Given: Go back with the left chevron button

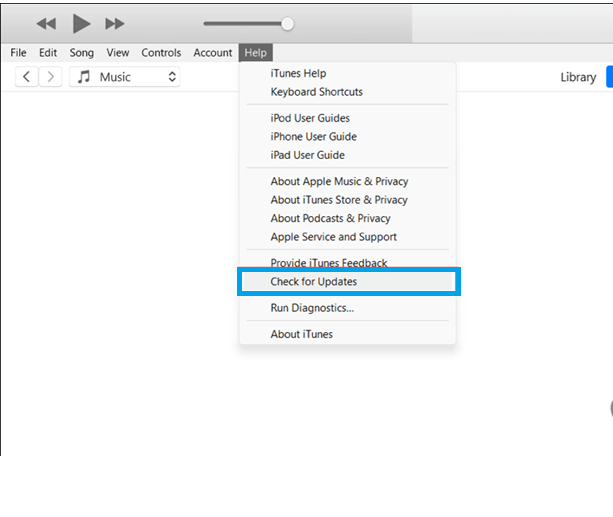Looking at the screenshot, I should pyautogui.click(x=26, y=77).
